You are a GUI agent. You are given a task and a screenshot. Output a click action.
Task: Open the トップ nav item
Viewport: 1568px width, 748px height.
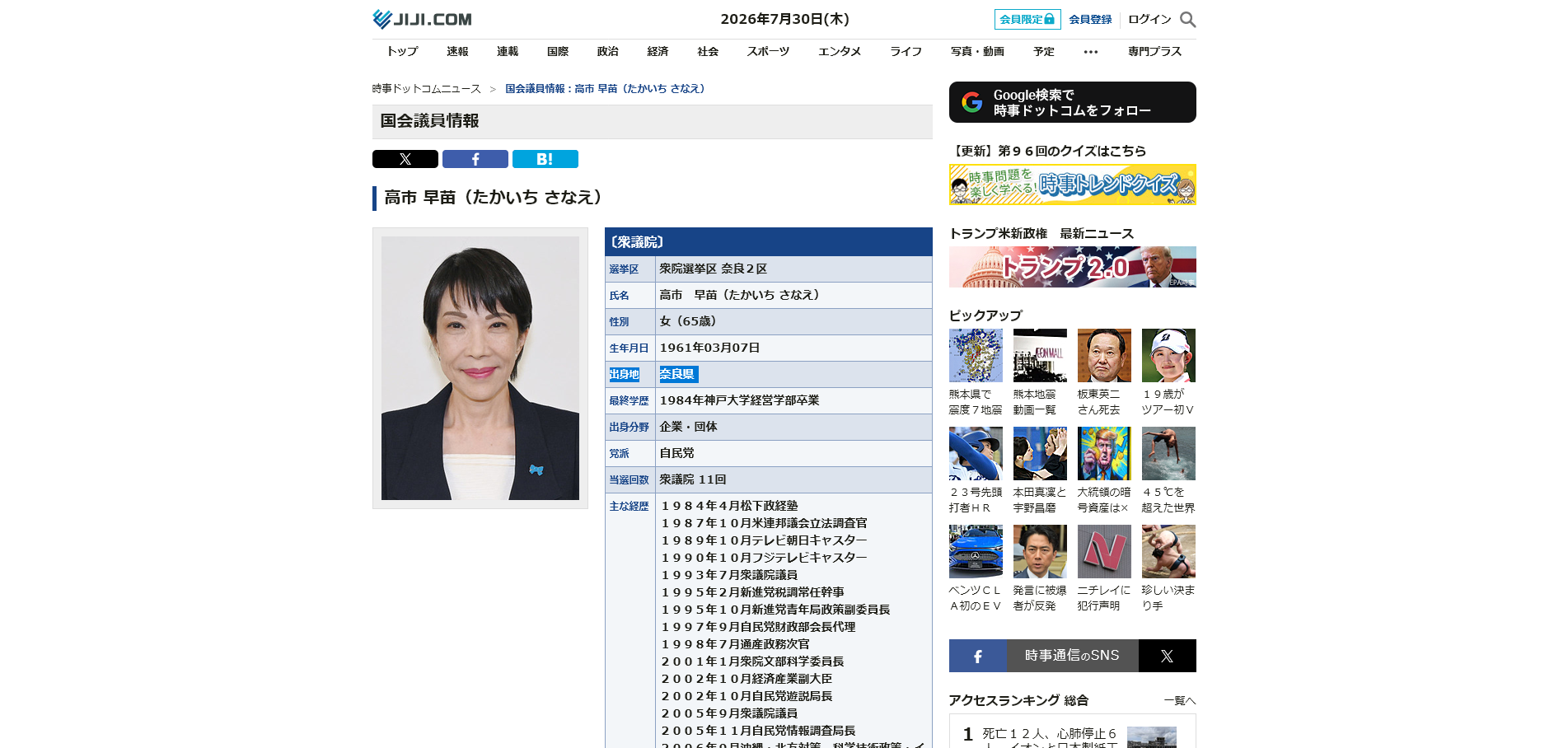coord(402,51)
